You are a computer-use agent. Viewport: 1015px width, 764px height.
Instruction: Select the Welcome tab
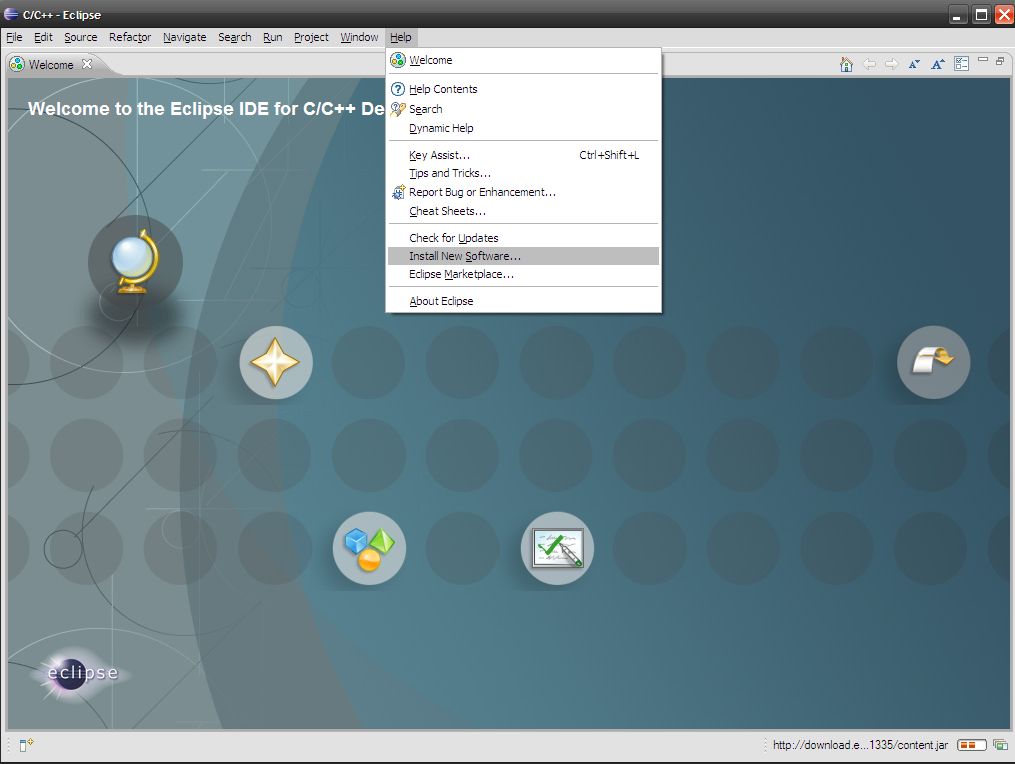click(51, 64)
